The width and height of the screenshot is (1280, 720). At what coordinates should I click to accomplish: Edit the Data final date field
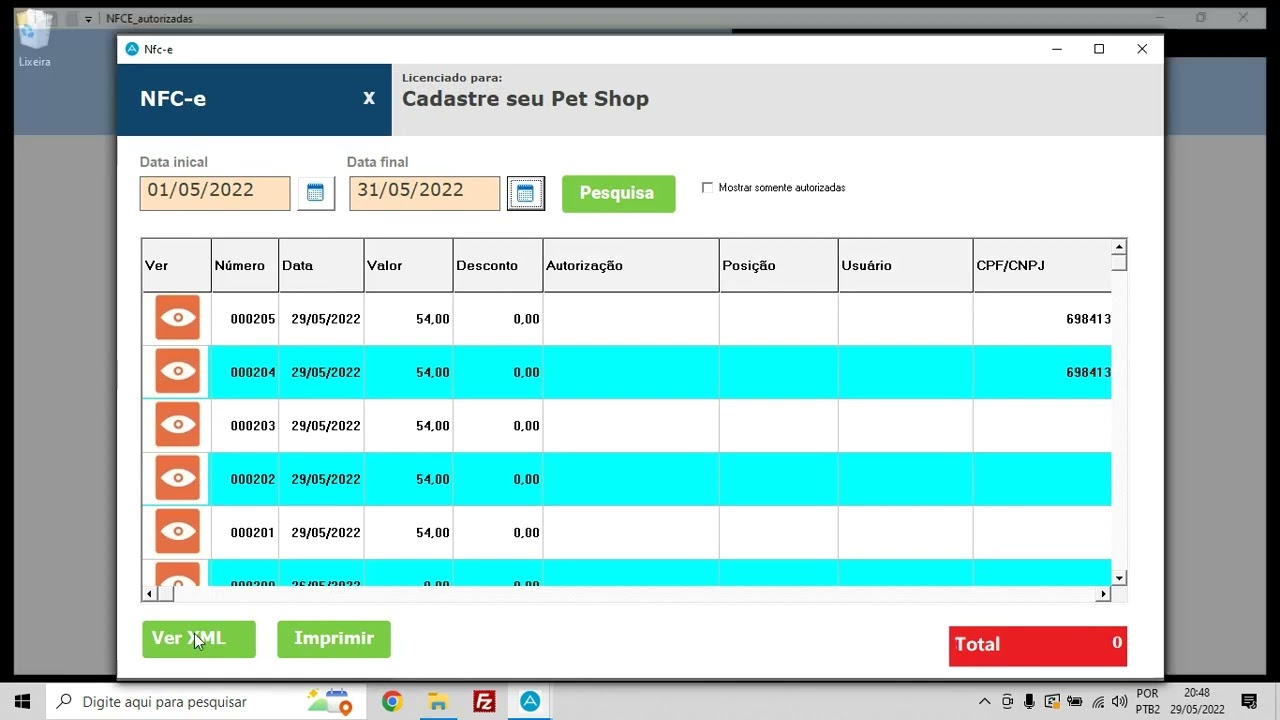click(424, 193)
